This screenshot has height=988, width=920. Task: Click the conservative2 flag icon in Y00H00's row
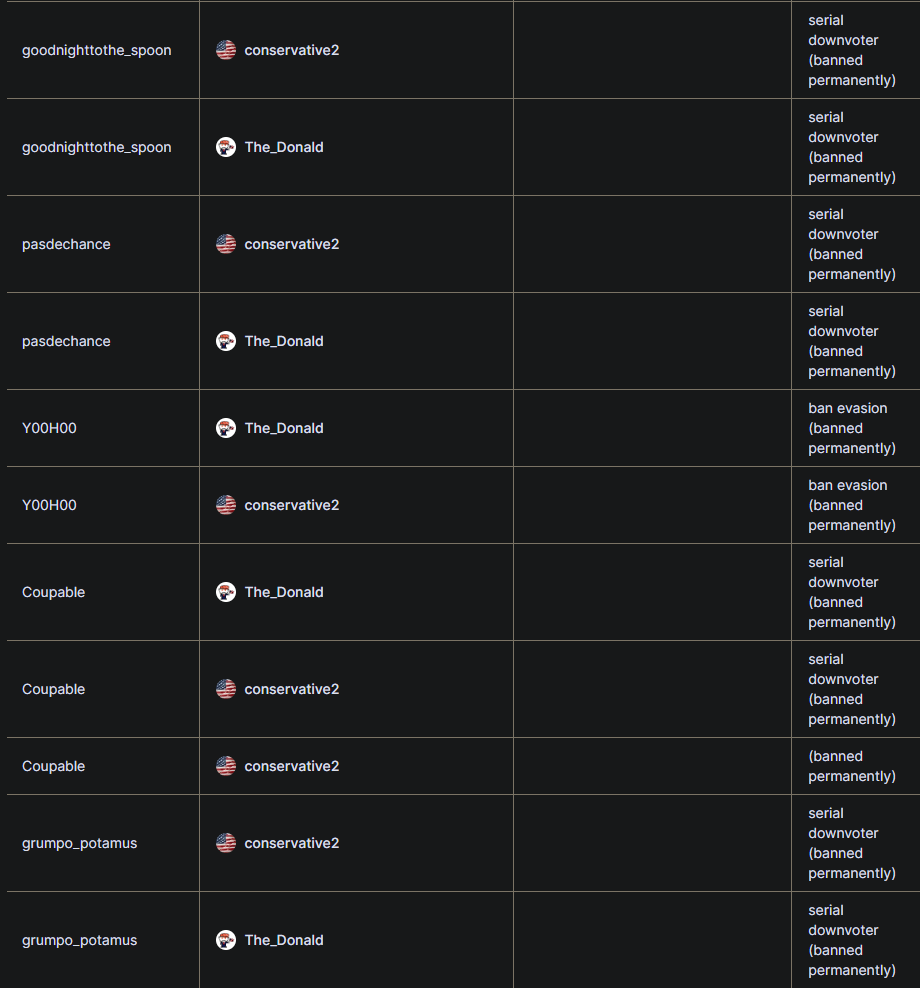pyautogui.click(x=226, y=505)
